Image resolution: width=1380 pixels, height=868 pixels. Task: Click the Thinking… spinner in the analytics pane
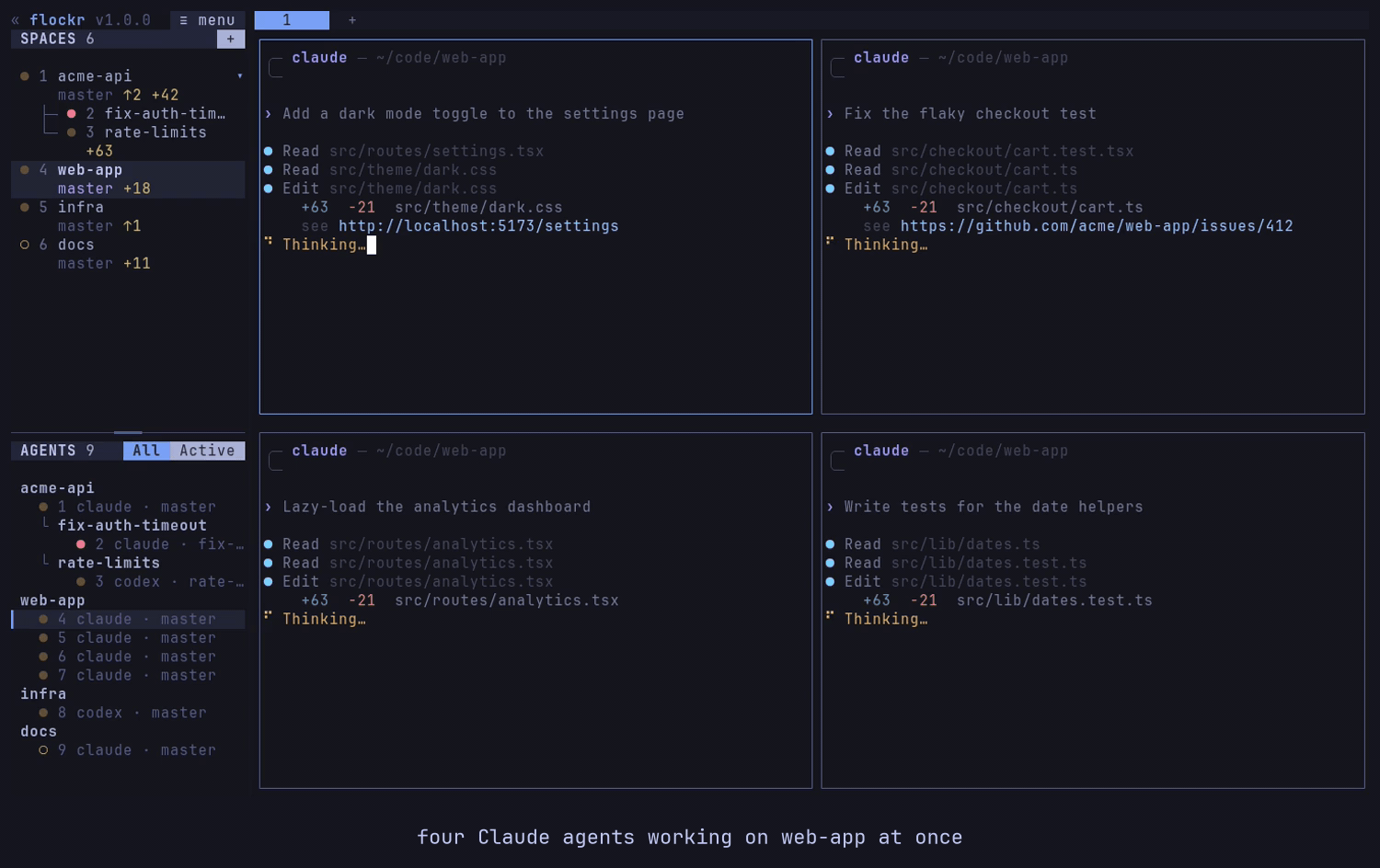269,615
